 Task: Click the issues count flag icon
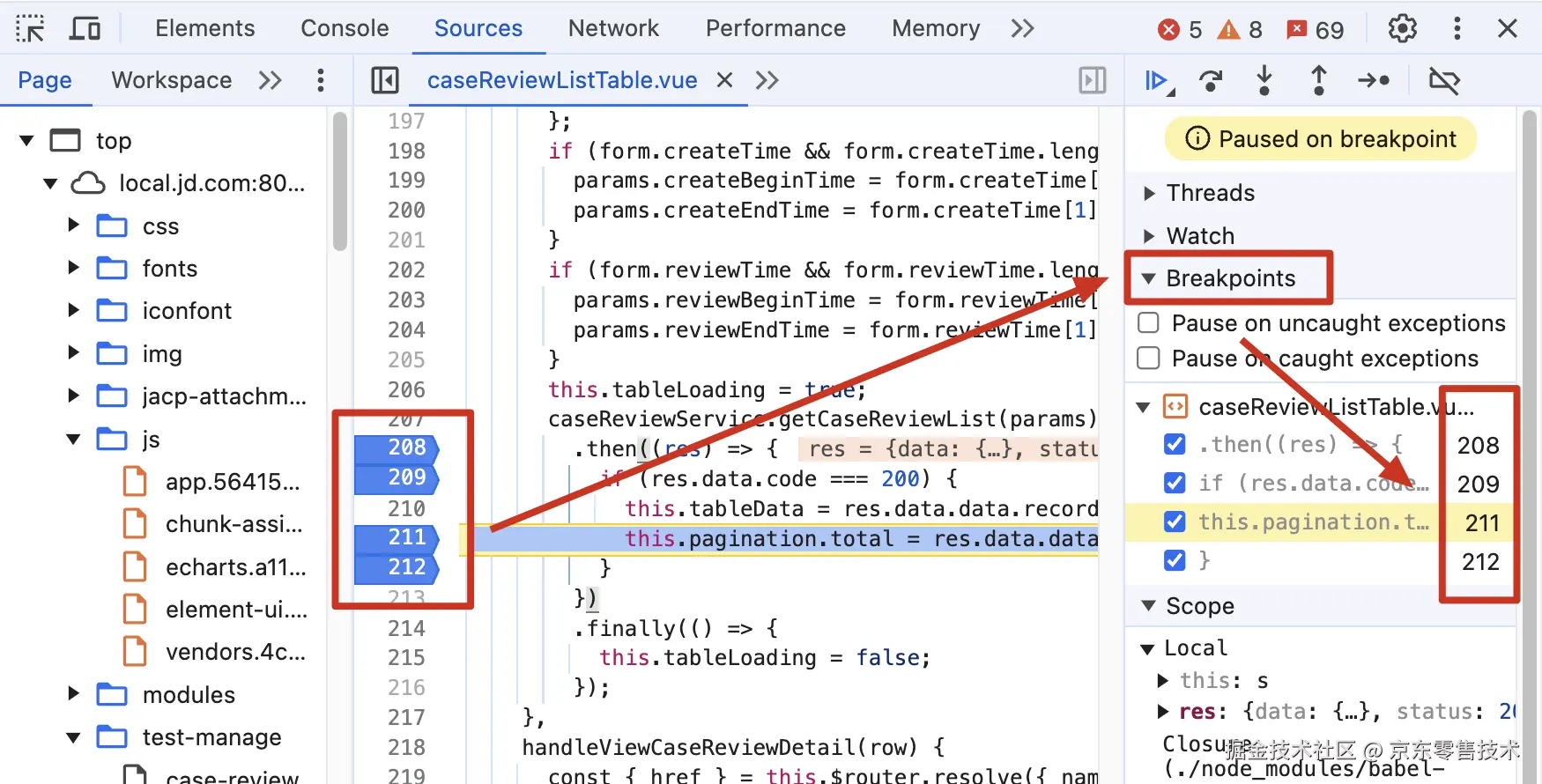1296,30
